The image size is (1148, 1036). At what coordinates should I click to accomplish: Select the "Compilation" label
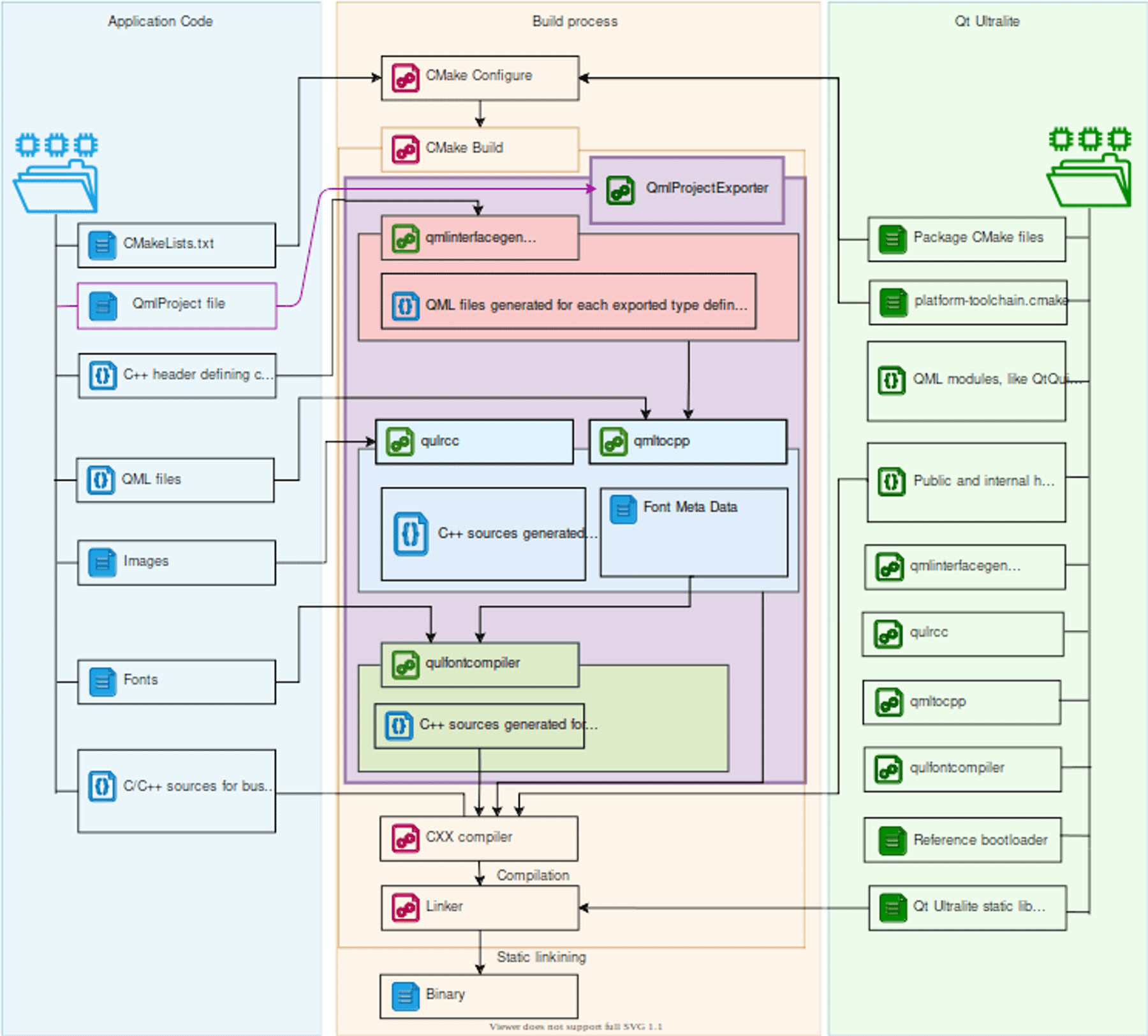tap(533, 875)
